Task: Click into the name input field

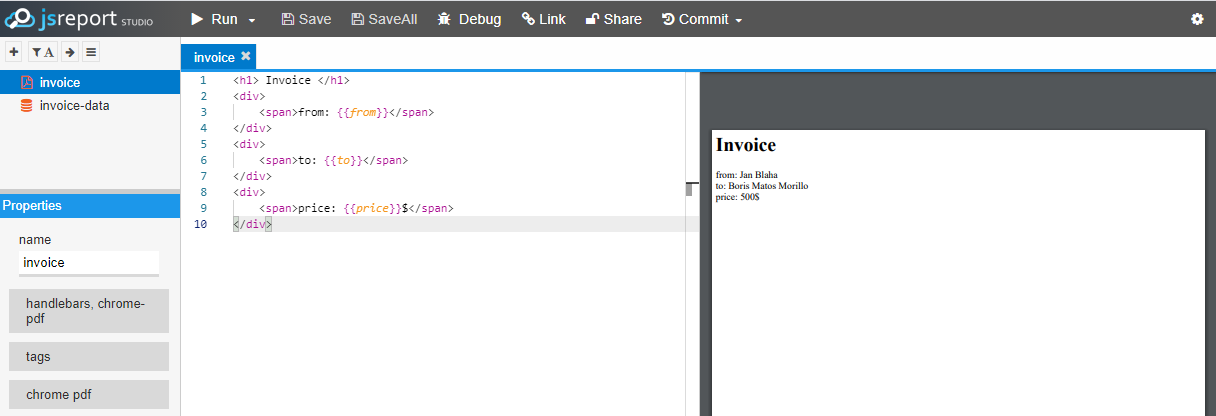Action: (89, 262)
